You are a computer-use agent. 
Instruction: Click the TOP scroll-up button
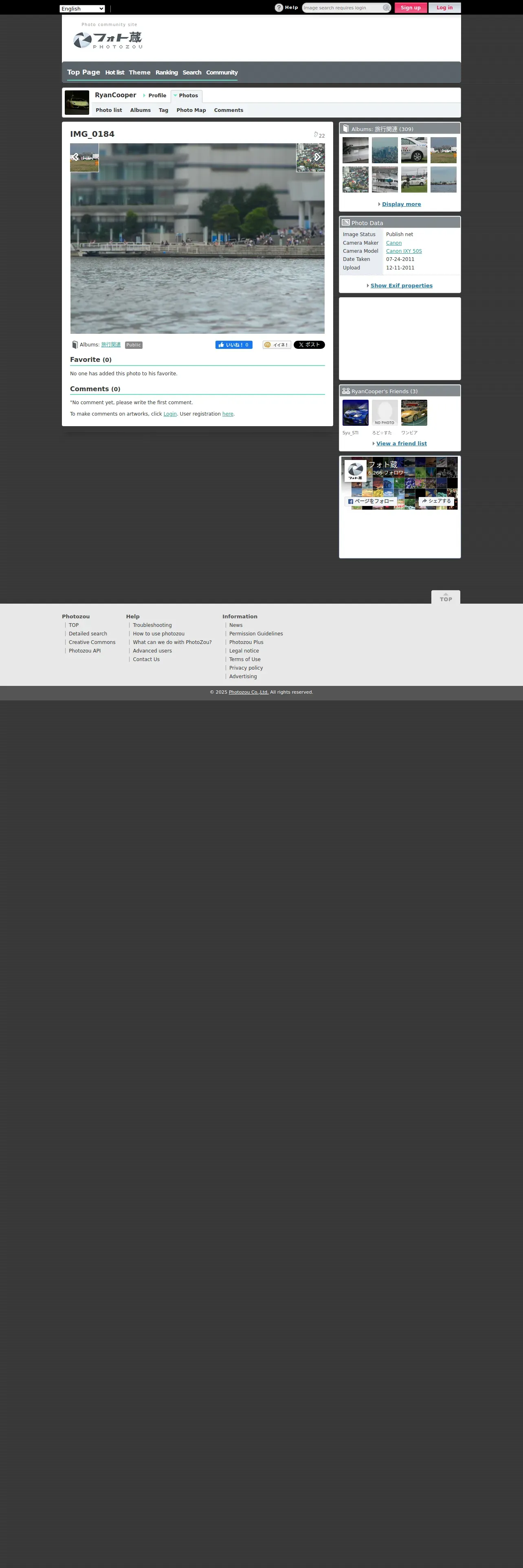point(446,597)
